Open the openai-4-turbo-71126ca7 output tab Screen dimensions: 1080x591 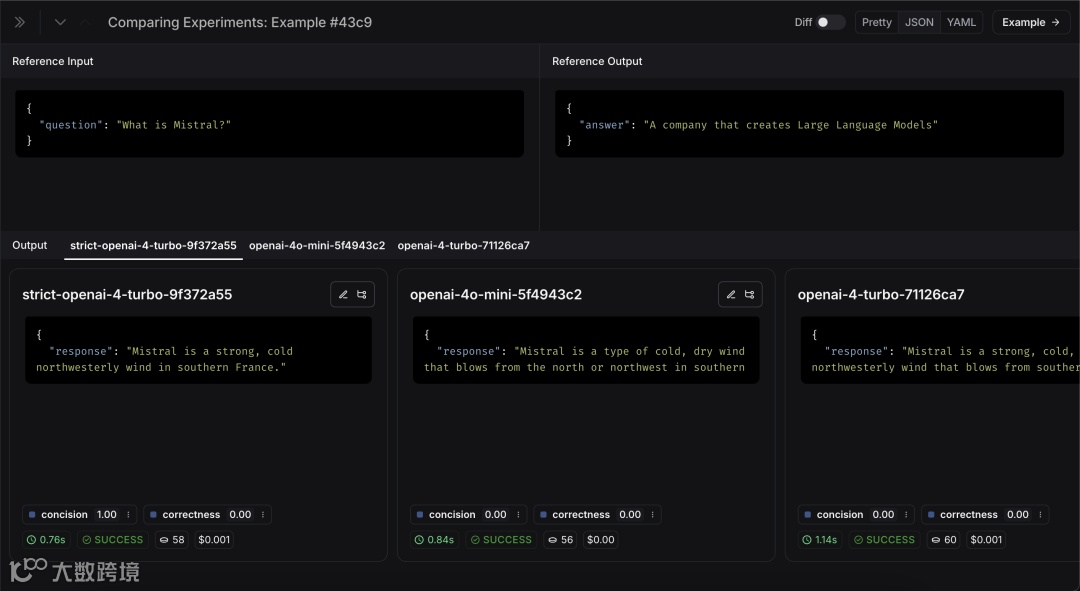click(463, 245)
